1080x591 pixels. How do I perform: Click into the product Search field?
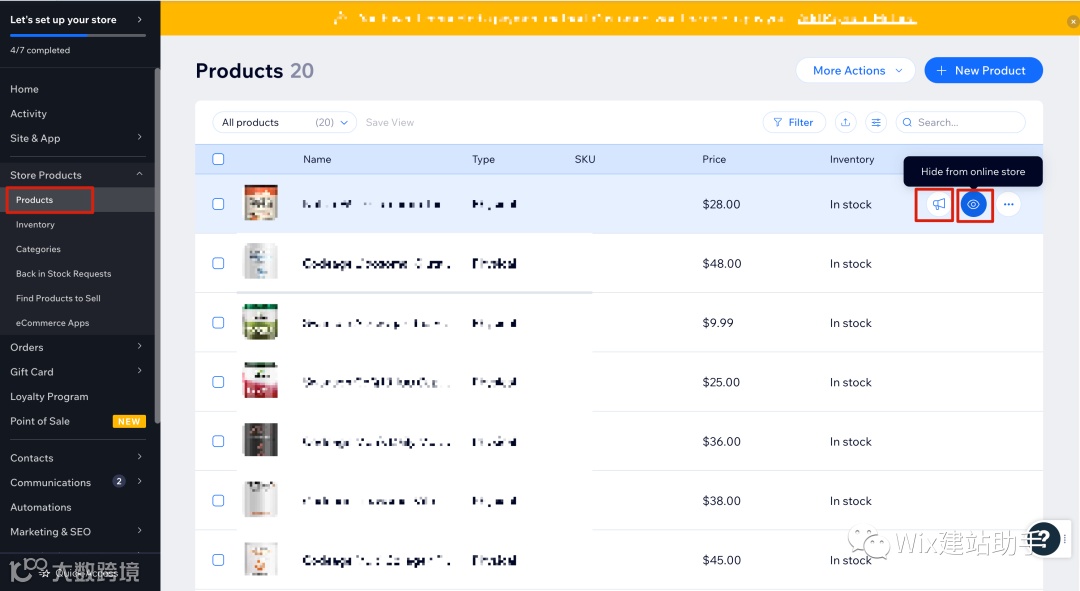[965, 122]
